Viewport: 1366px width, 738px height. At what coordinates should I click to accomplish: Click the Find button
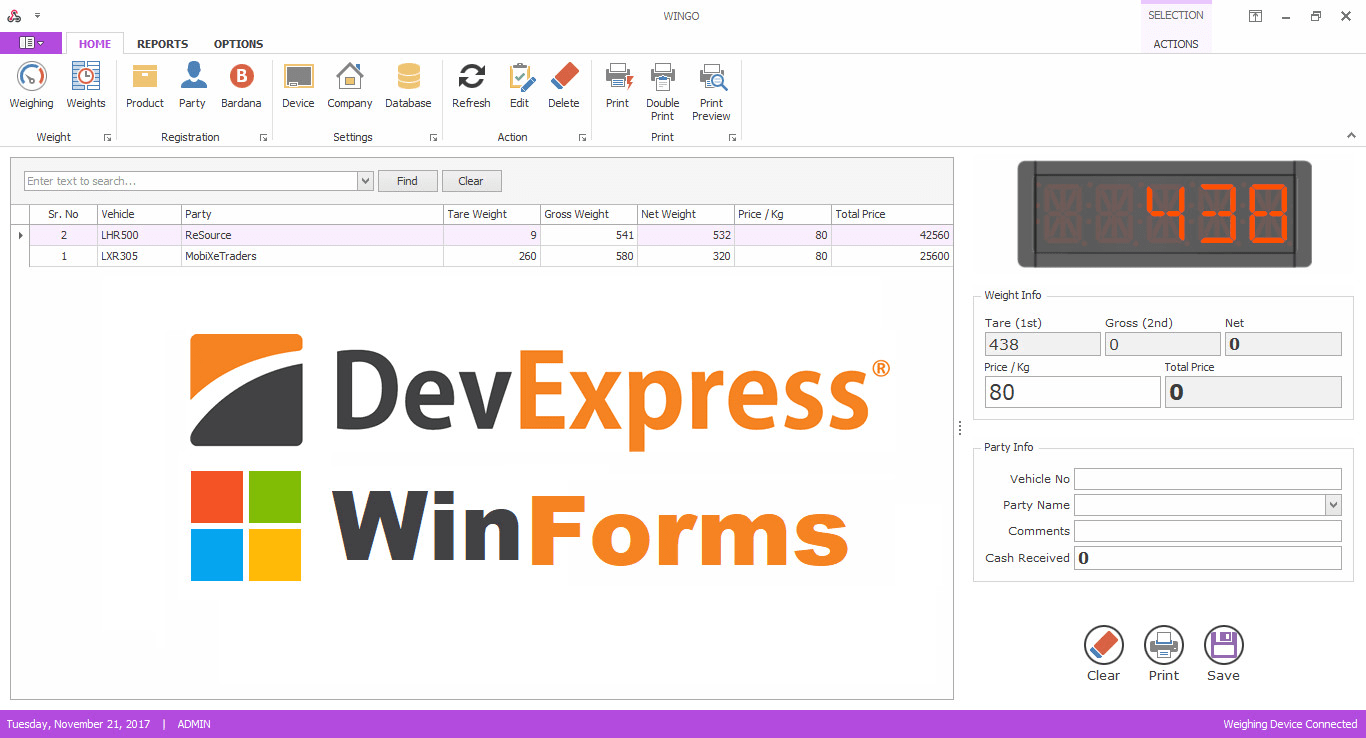(407, 180)
